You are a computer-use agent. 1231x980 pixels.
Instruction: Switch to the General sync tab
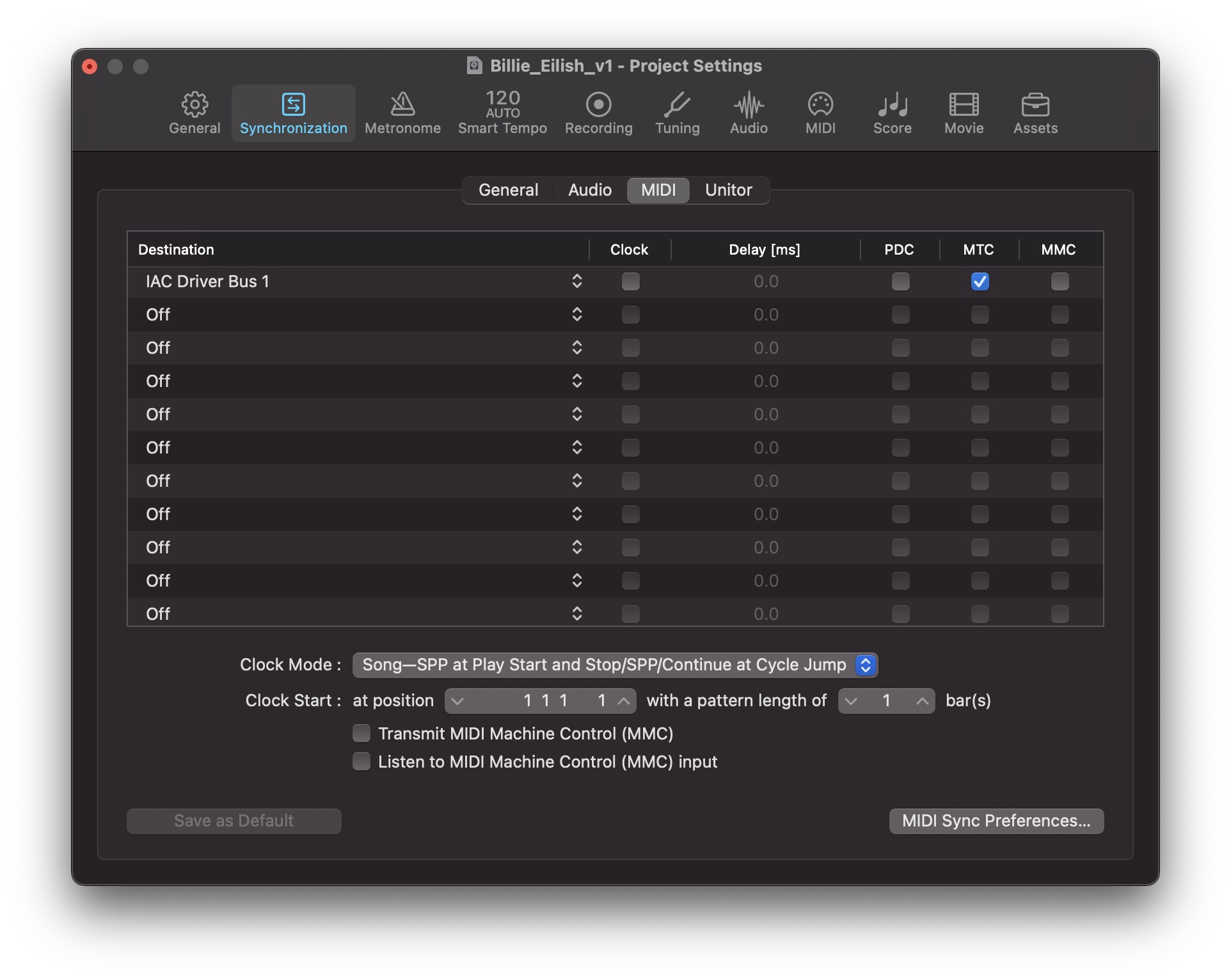pyautogui.click(x=508, y=190)
